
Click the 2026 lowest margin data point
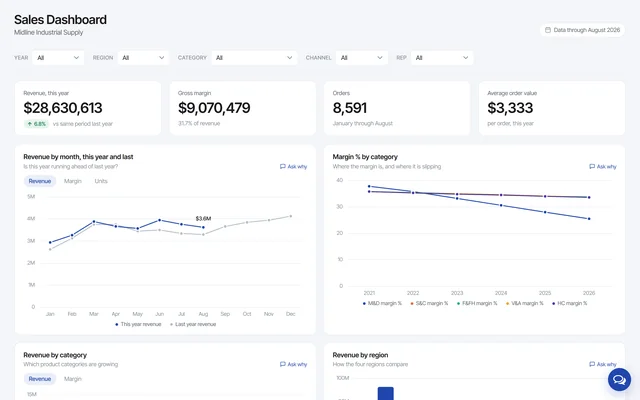click(589, 219)
